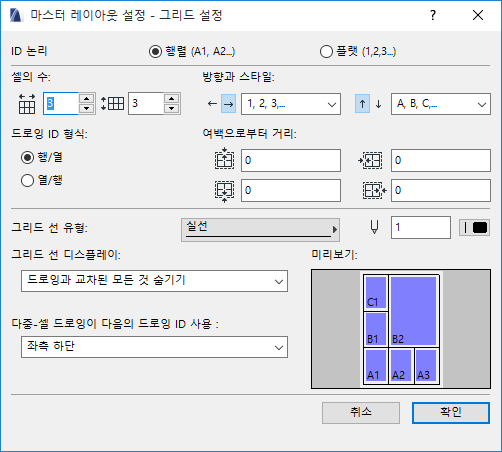Click the top margin distance icon
502x452 pixels.
point(224,159)
